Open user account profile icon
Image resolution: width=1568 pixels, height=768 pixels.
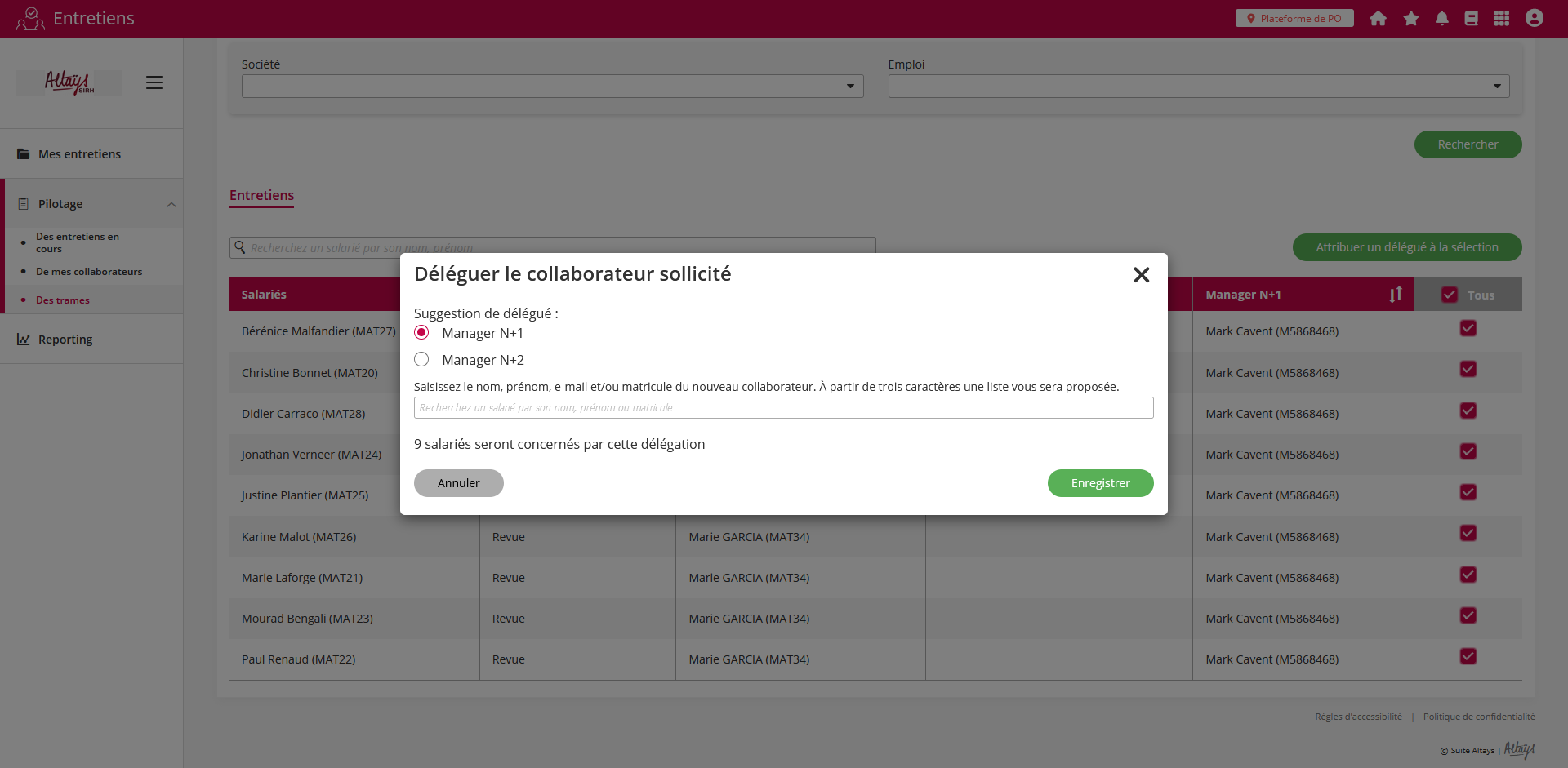[1534, 19]
